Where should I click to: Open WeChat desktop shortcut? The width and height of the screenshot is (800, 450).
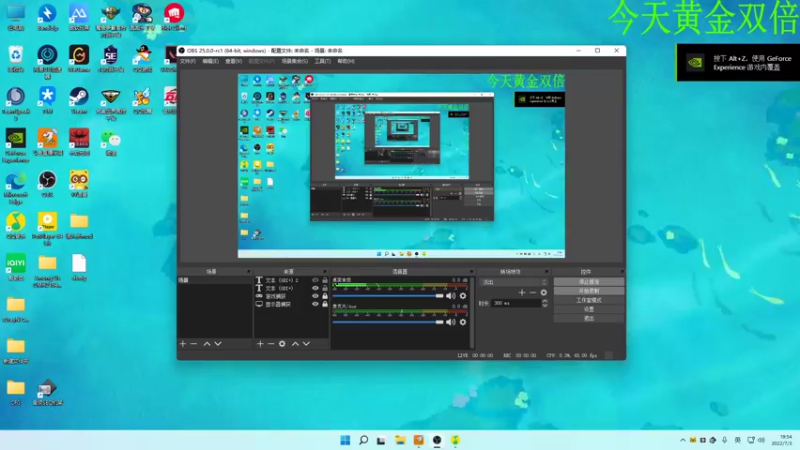(x=111, y=142)
